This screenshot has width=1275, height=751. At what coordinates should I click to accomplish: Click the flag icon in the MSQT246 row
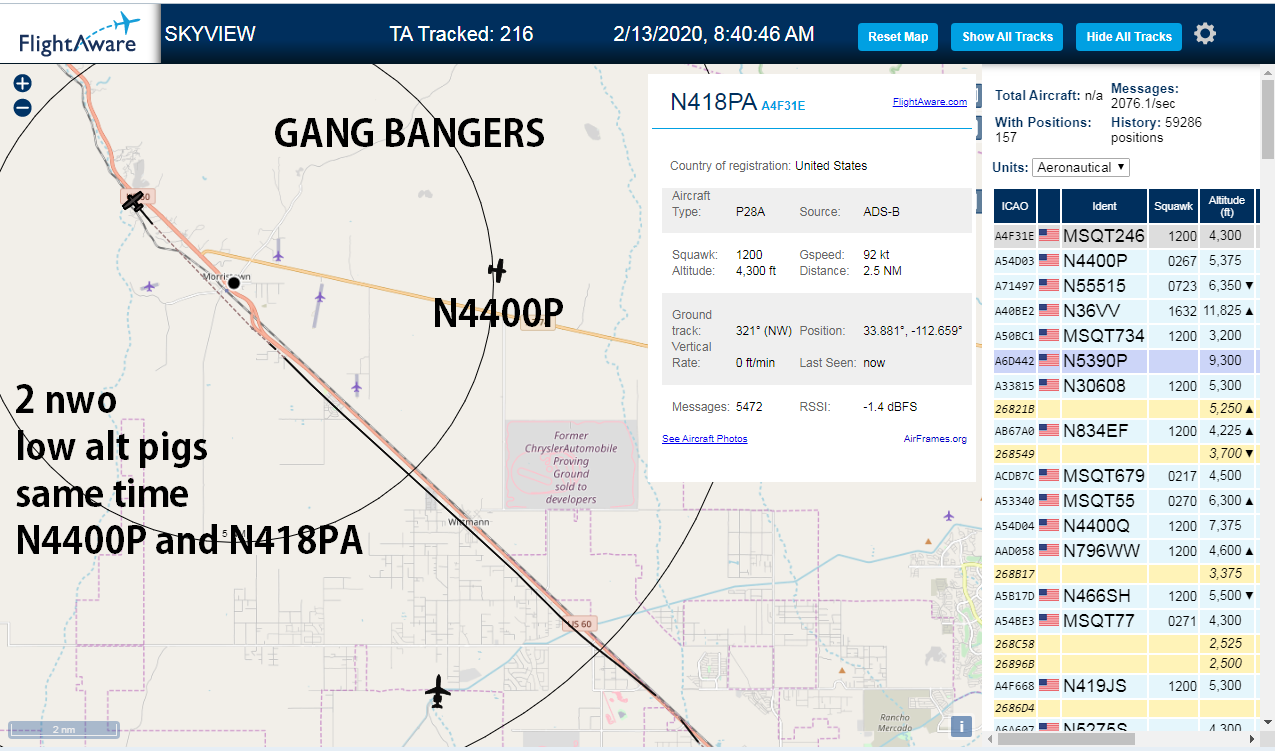point(1049,236)
